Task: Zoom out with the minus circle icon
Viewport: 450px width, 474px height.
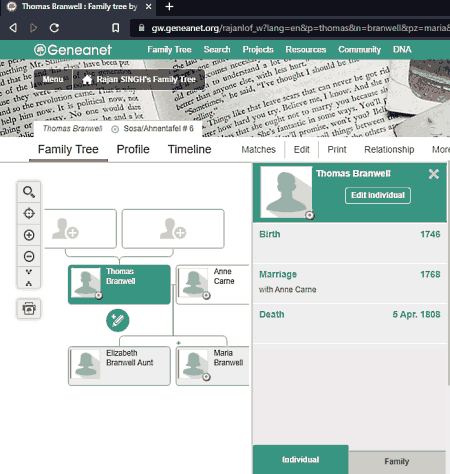Action: pos(29,256)
